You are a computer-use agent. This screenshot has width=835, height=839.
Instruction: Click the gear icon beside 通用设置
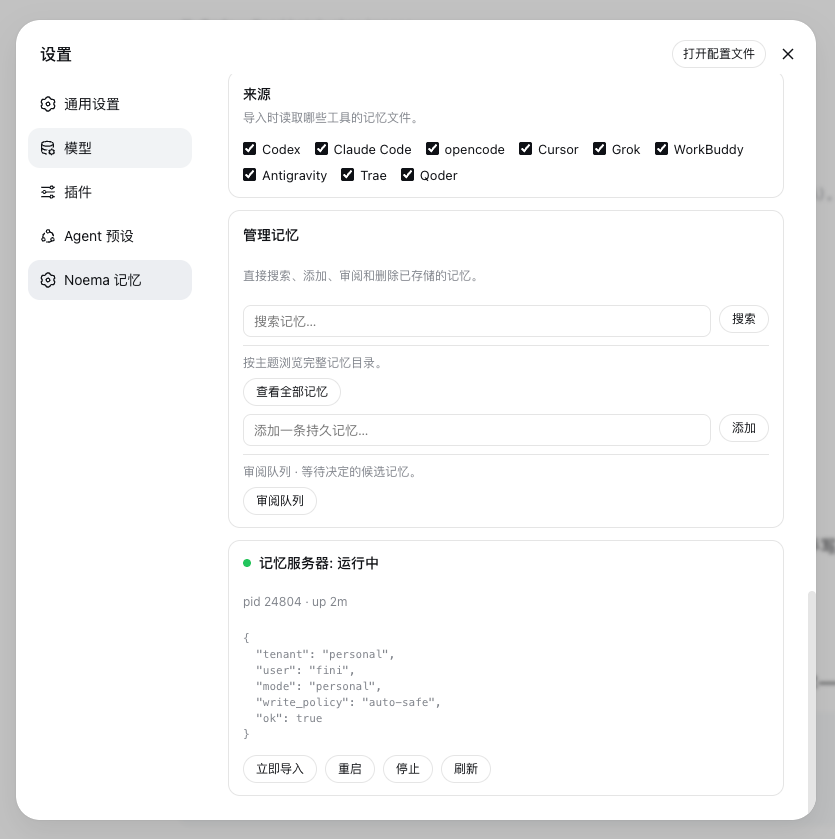[x=48, y=104]
